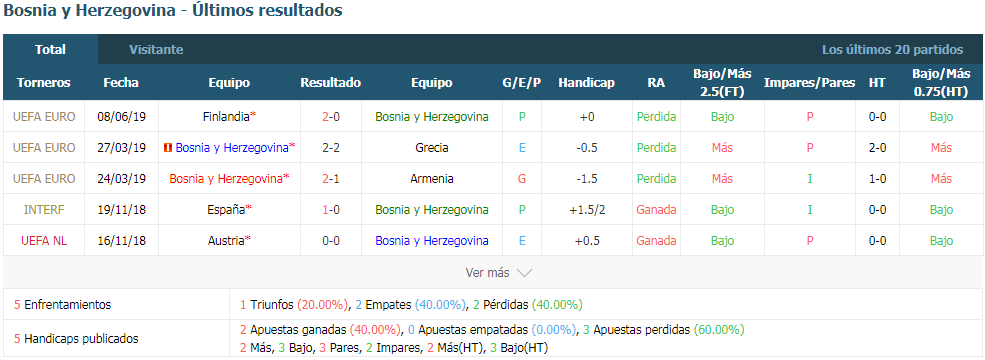Expand the Ver más chevron arrow
Screen dimensions: 985x360
pos(524,273)
